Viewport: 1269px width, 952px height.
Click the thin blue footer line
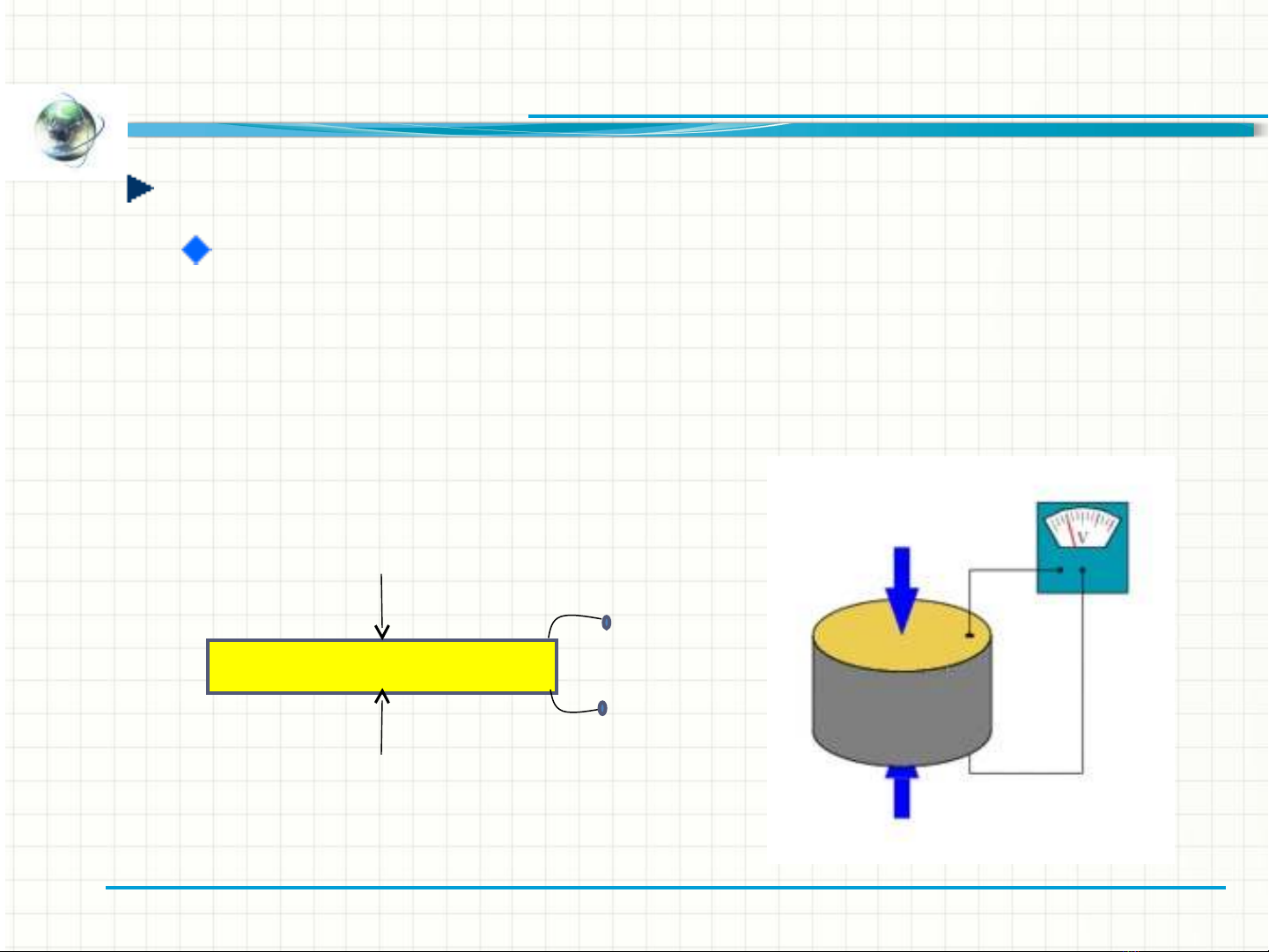tap(665, 887)
